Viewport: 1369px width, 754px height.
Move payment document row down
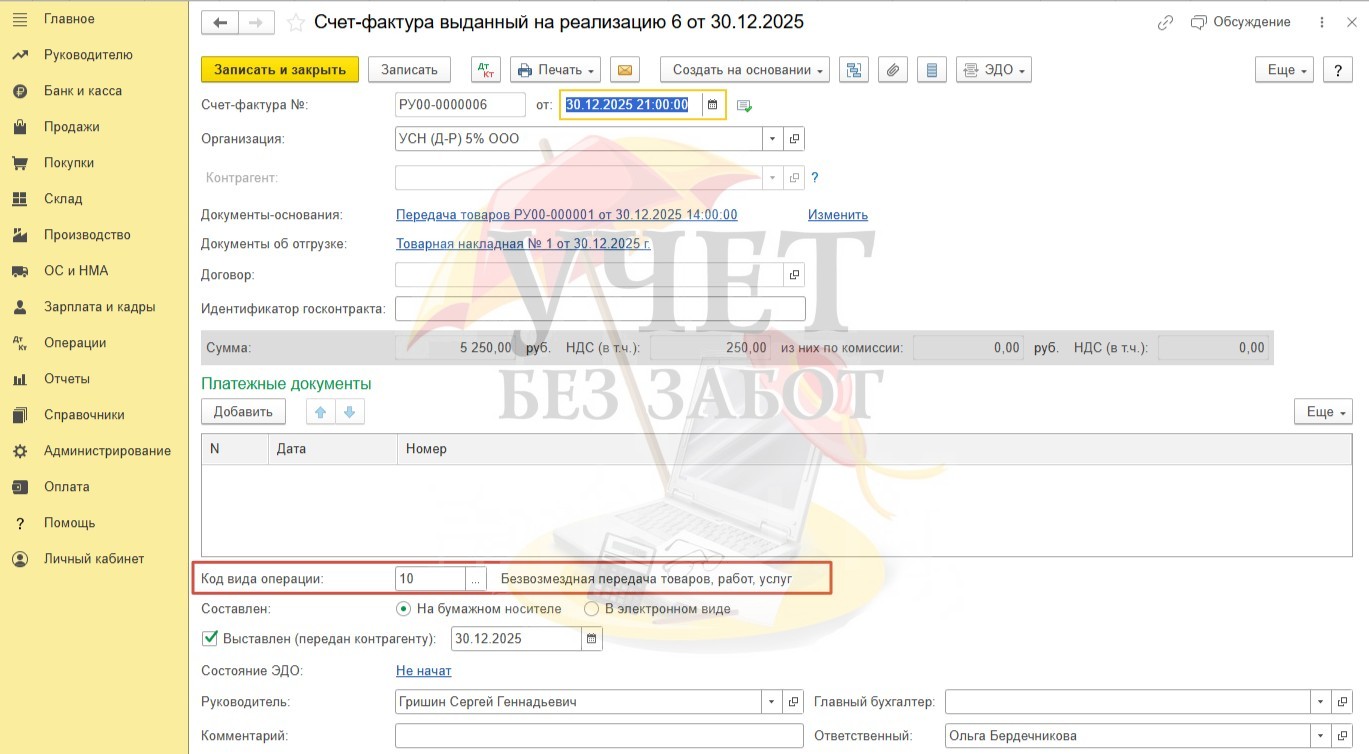(349, 412)
